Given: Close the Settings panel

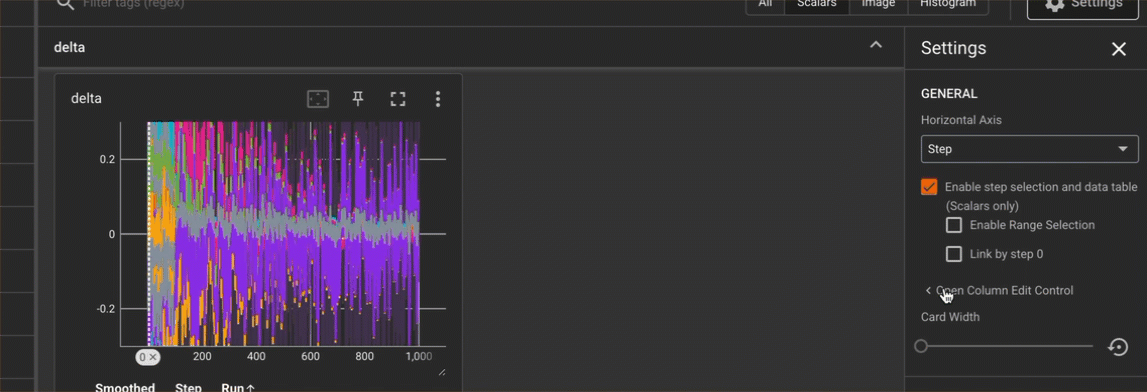Looking at the screenshot, I should [1118, 49].
